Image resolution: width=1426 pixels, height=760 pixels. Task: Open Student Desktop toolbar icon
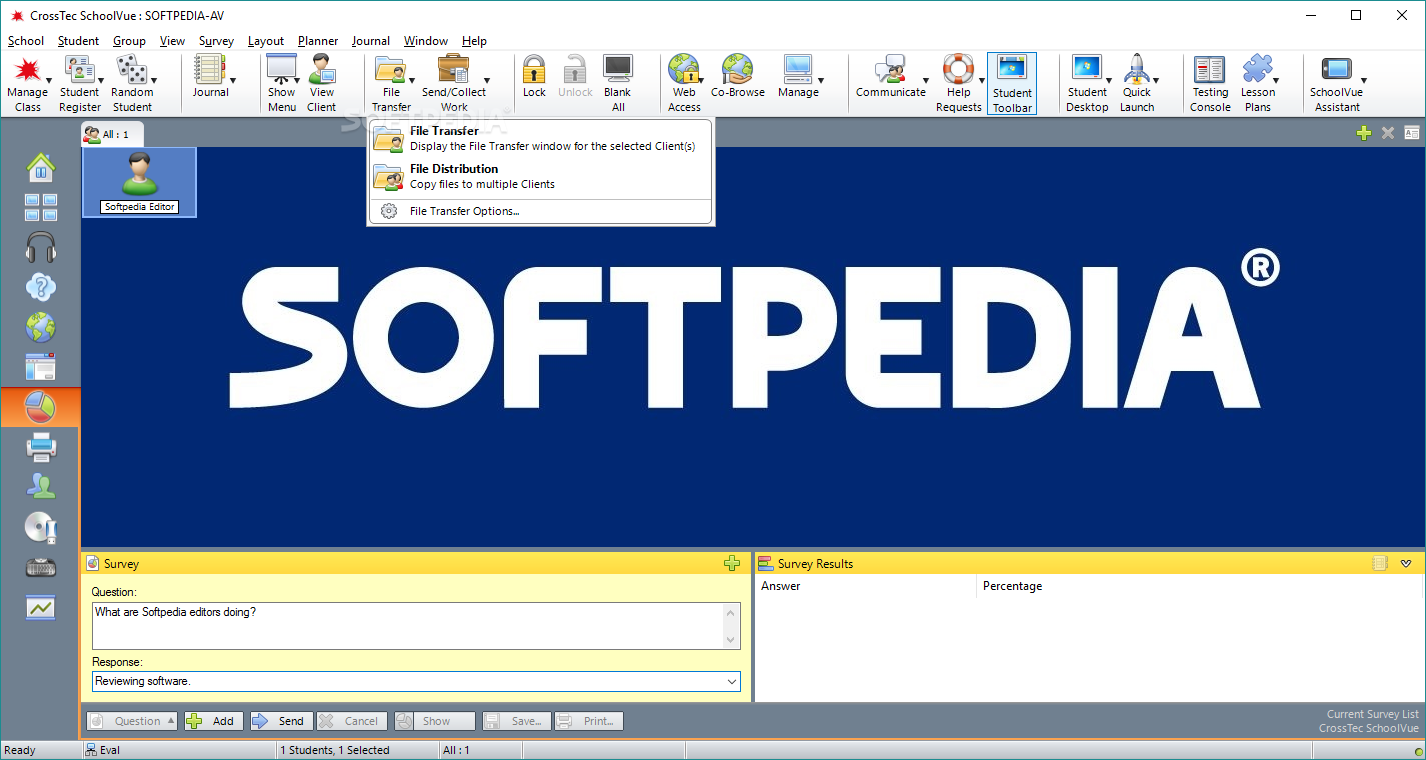coord(1086,70)
